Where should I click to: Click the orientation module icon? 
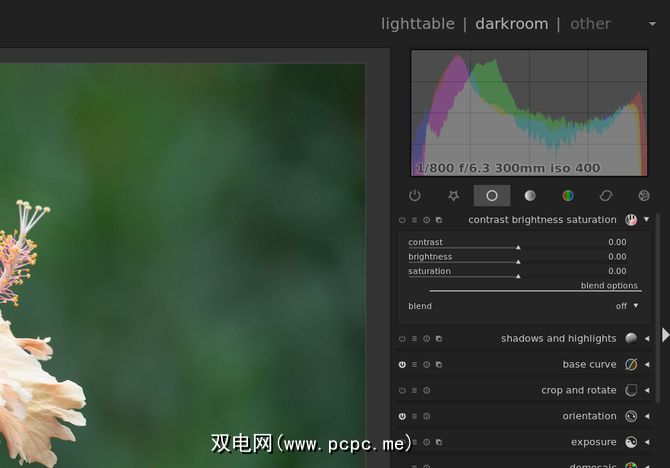tap(631, 416)
